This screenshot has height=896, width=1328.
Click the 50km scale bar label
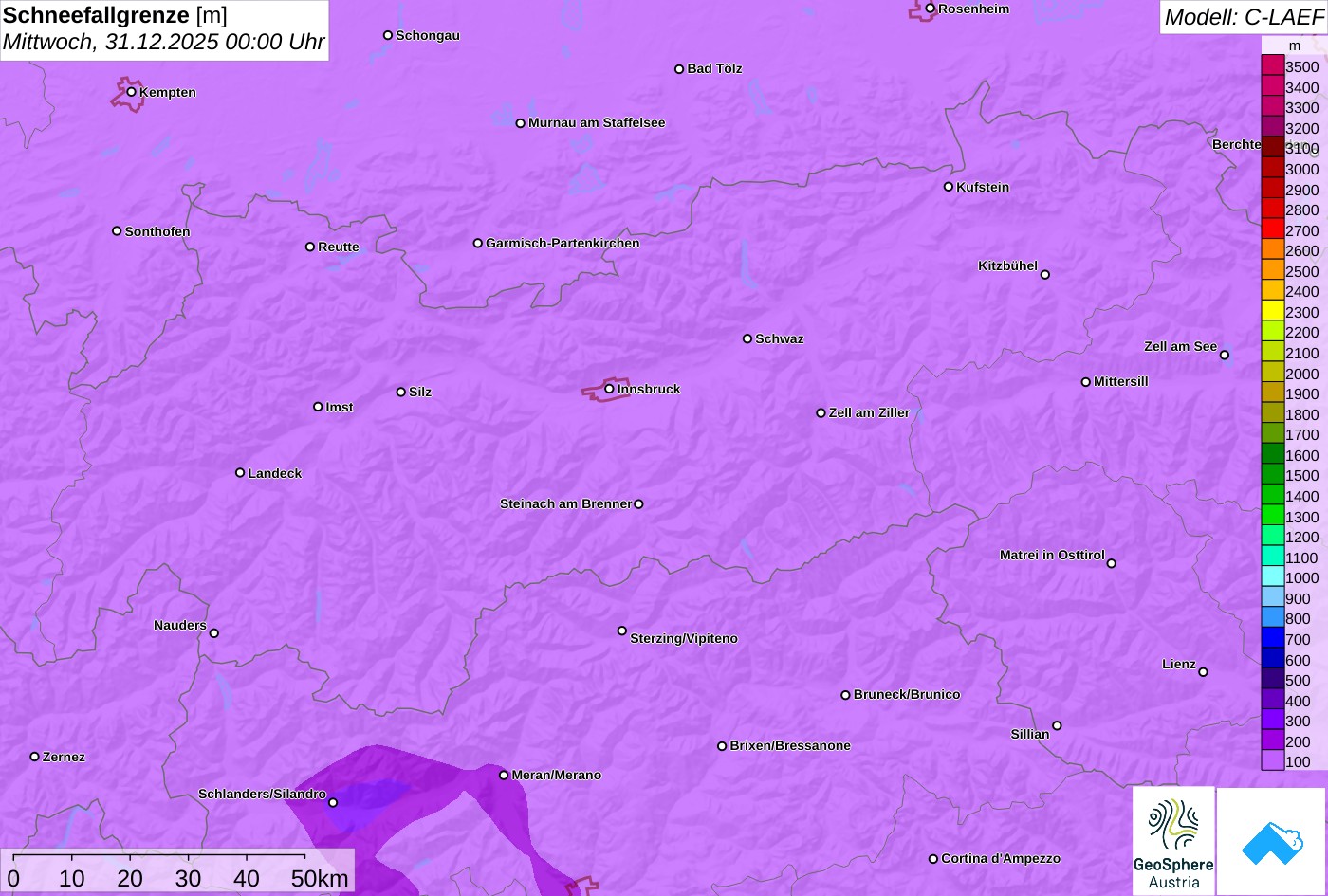click(320, 879)
